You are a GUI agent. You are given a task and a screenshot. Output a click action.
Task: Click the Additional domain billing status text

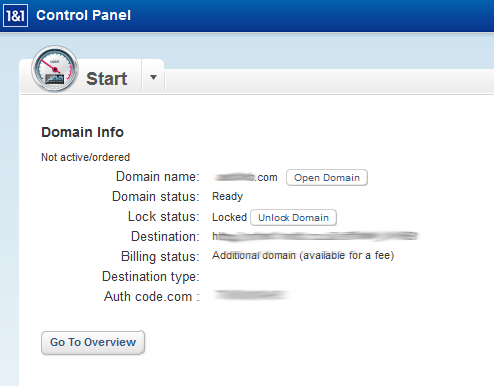coord(303,256)
